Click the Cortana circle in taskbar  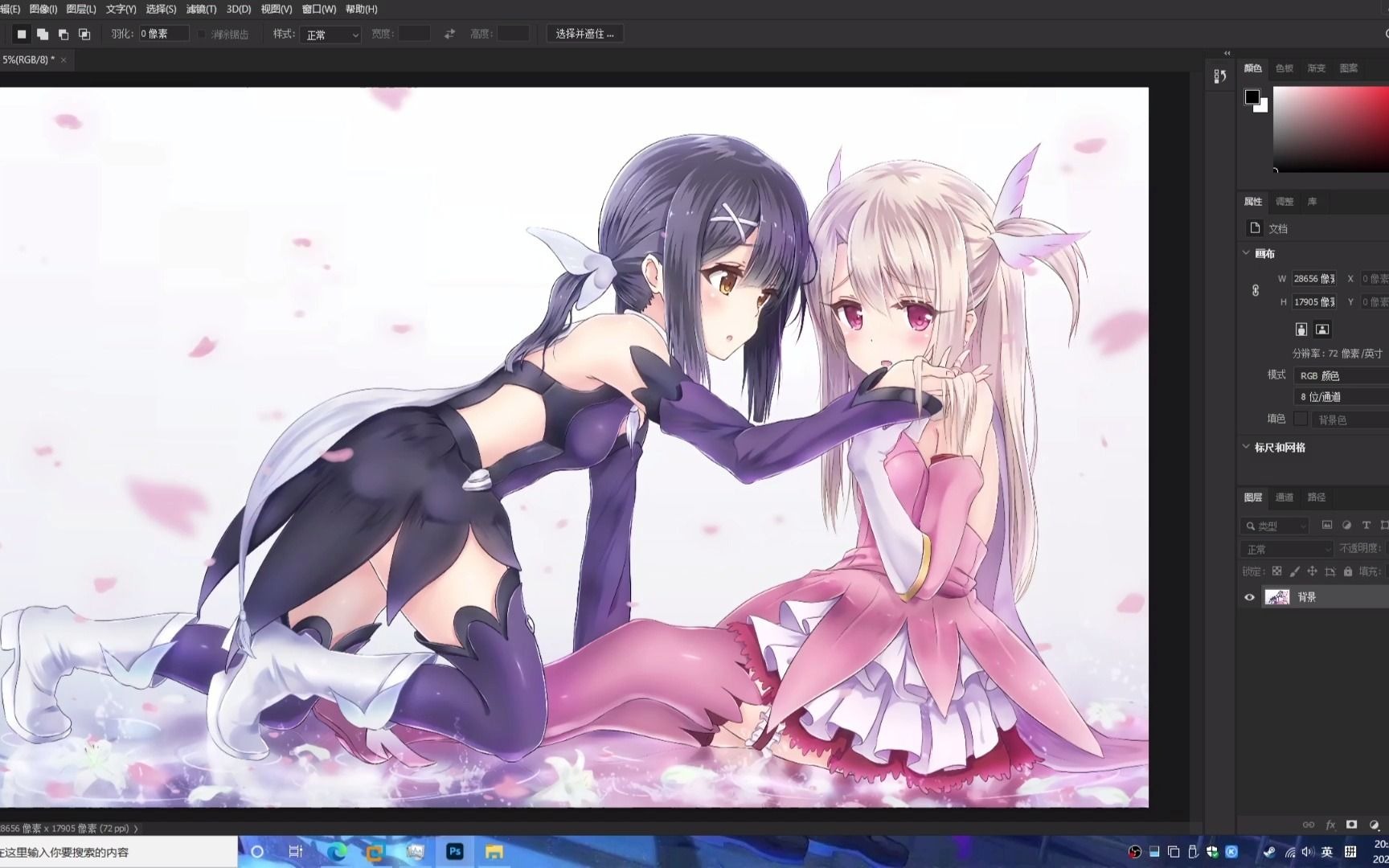[x=257, y=852]
